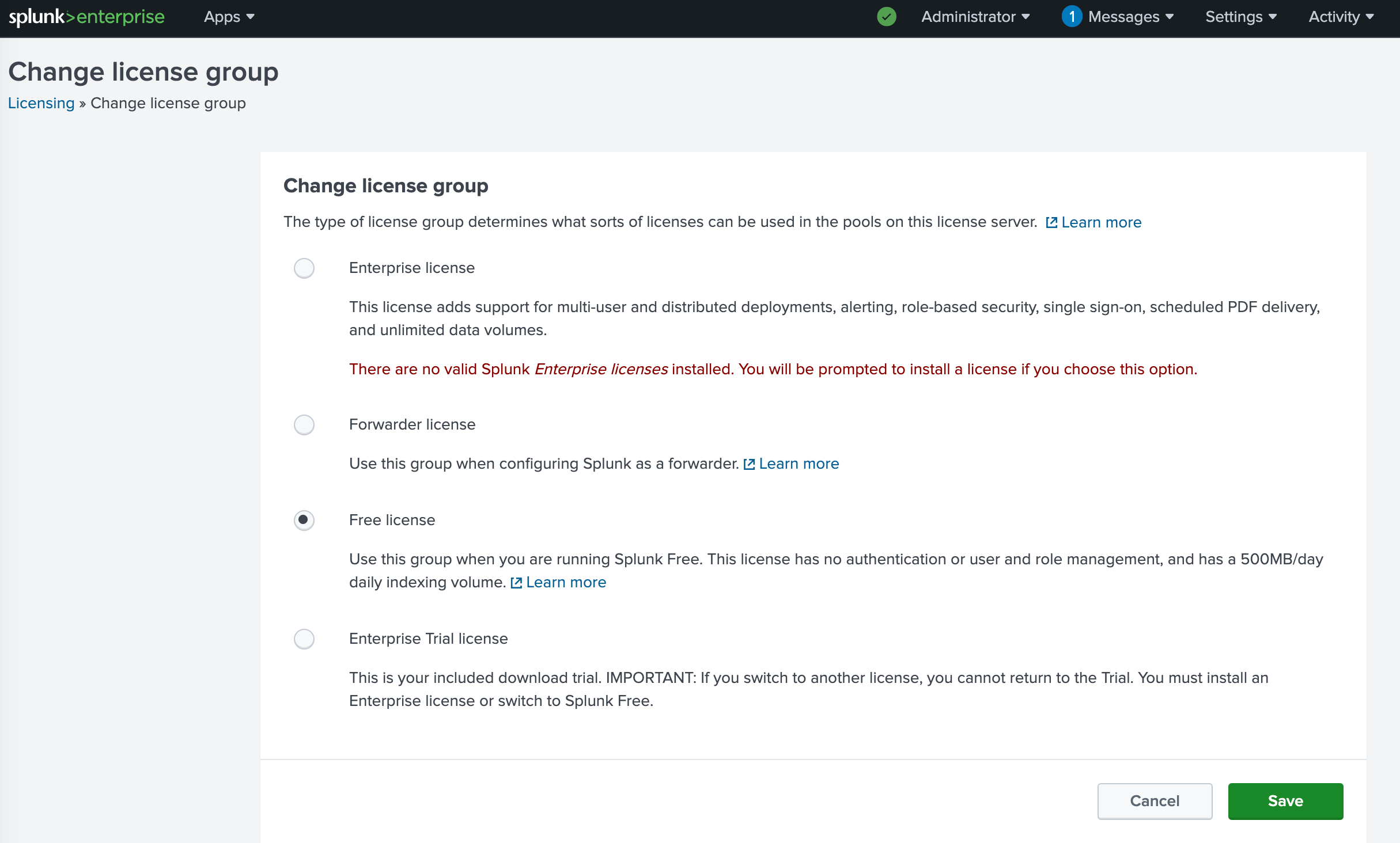Click the 'Enterprise Trial license' label text
1400x843 pixels.
click(x=429, y=639)
